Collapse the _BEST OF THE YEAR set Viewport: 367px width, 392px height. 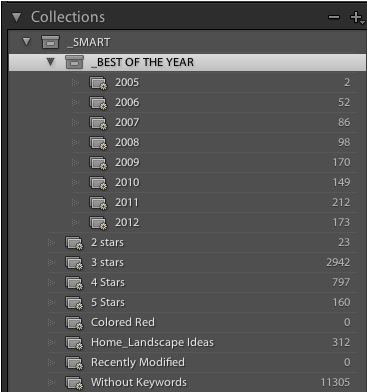[x=51, y=62]
